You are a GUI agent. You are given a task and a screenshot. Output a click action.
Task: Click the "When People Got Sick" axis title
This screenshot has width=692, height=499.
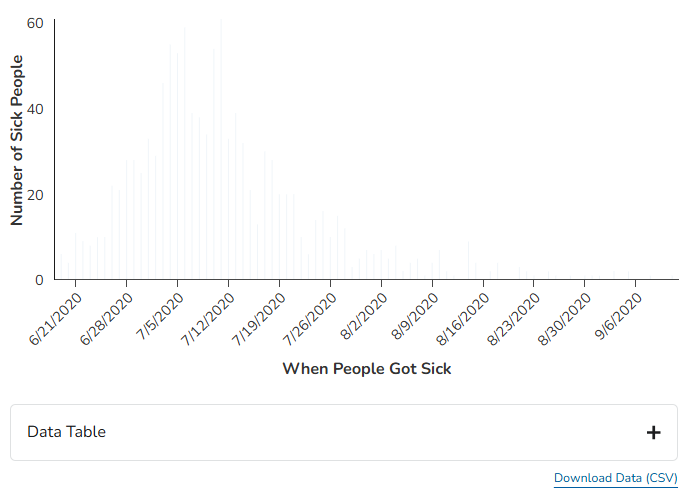[x=367, y=369]
